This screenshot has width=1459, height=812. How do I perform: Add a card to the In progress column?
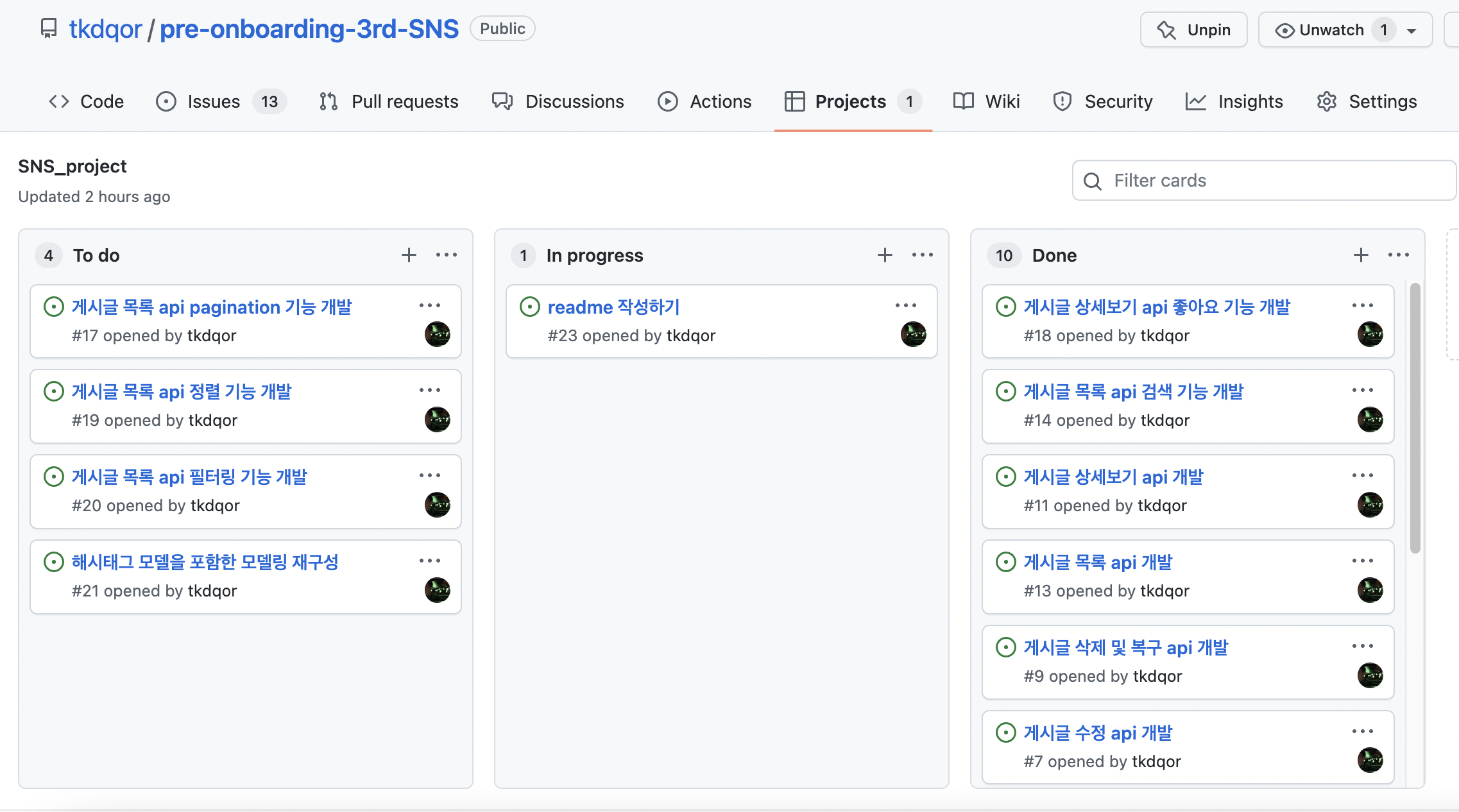[885, 255]
